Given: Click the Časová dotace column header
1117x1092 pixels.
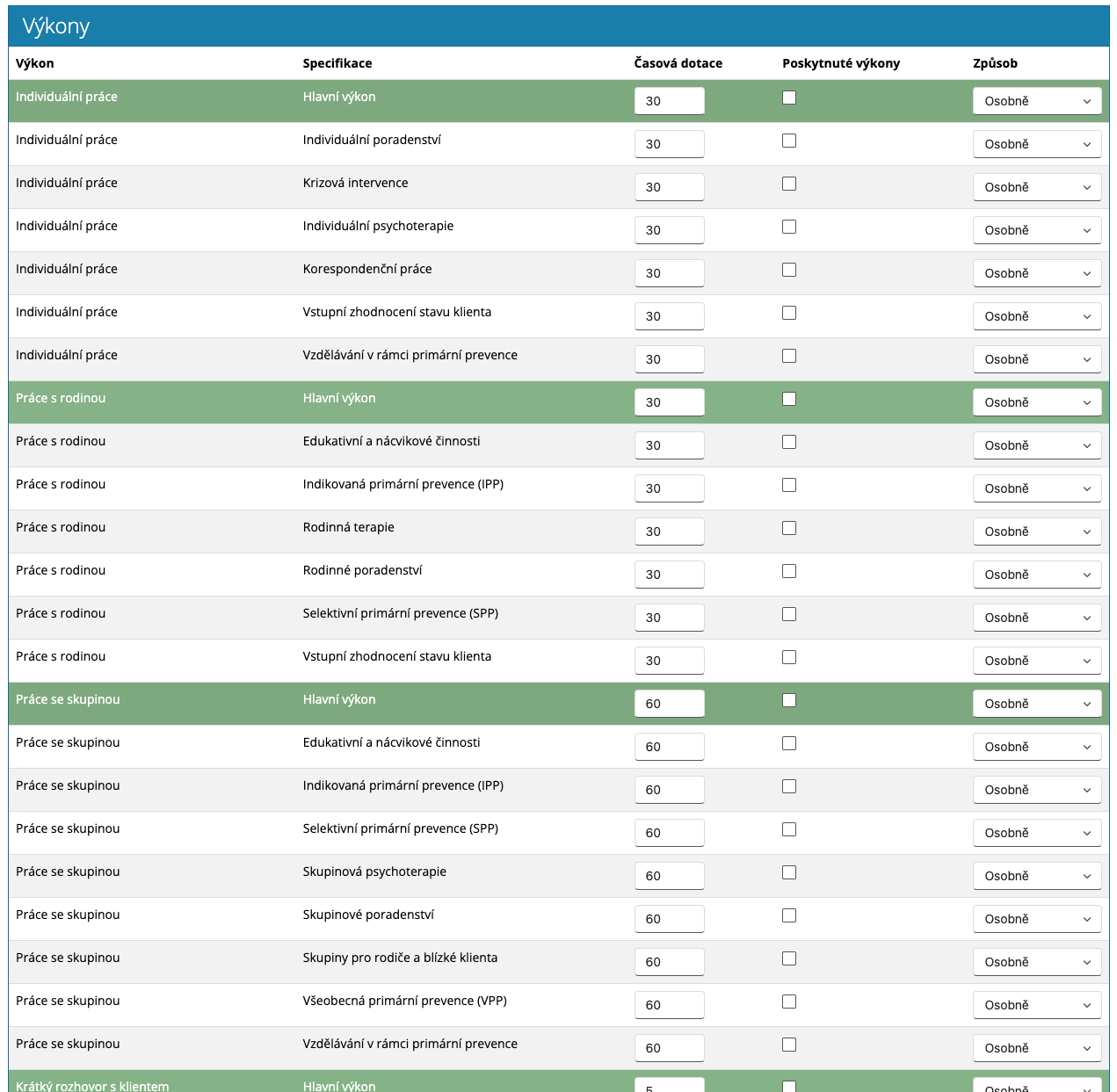Looking at the screenshot, I should pyautogui.click(x=678, y=63).
